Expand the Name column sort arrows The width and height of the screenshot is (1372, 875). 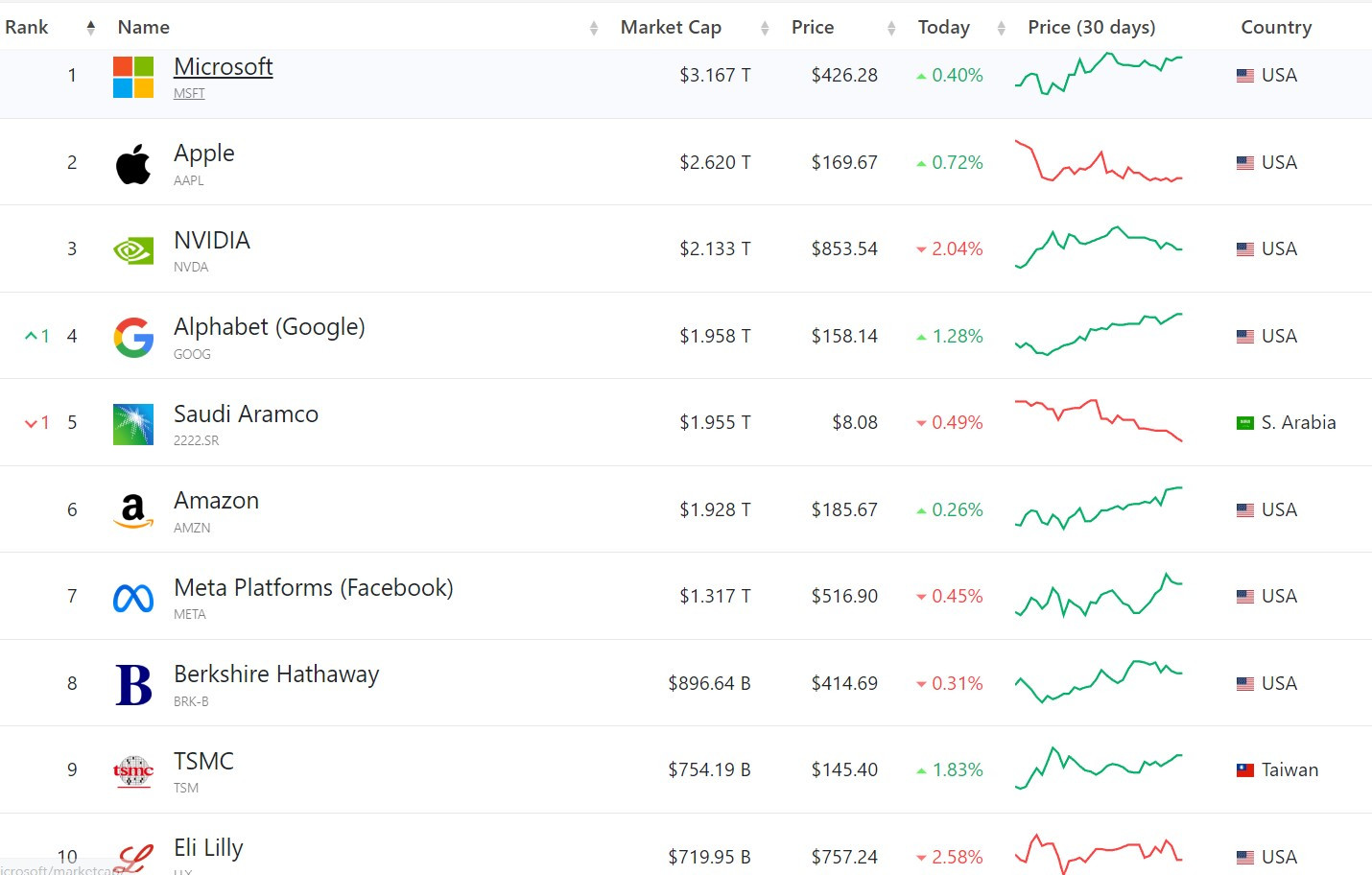(593, 27)
